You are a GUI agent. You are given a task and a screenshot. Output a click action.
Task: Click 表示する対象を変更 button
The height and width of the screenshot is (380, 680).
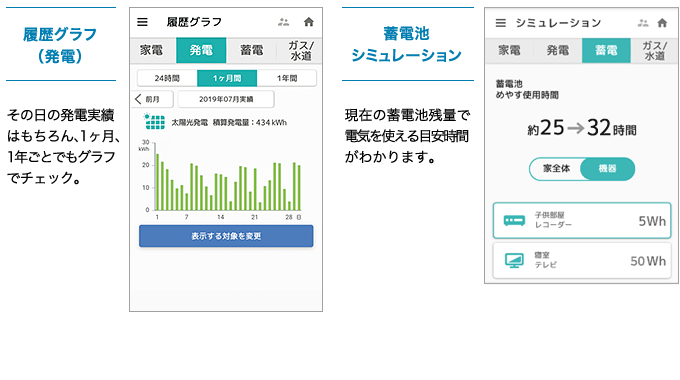[x=226, y=236]
